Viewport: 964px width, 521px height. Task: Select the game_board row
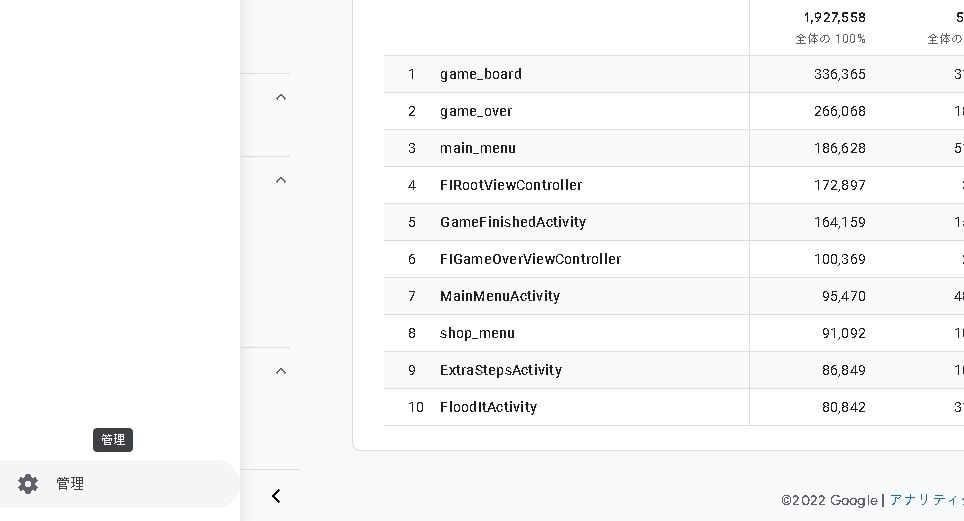481,74
